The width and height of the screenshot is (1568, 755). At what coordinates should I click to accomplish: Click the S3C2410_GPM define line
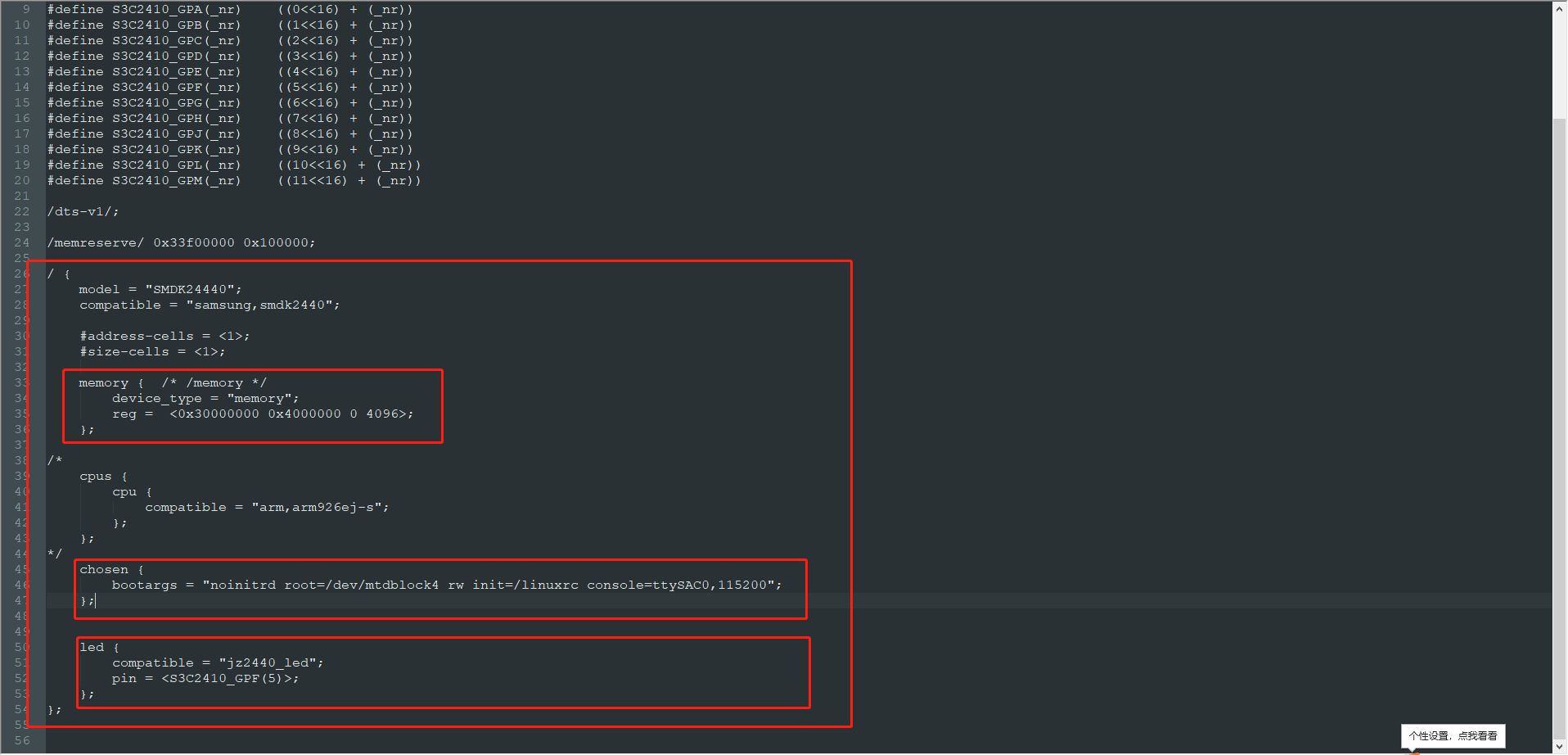234,181
